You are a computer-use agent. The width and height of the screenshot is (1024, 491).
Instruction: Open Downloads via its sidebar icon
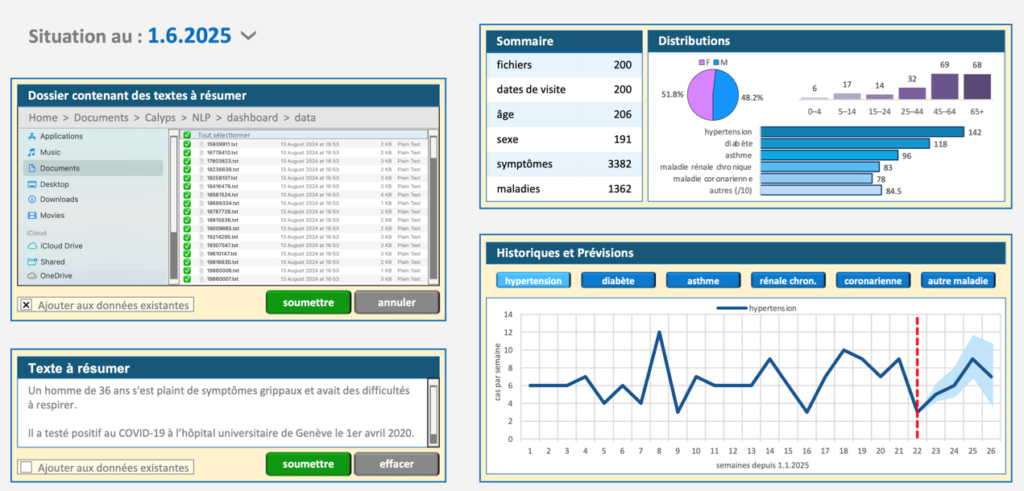click(32, 199)
